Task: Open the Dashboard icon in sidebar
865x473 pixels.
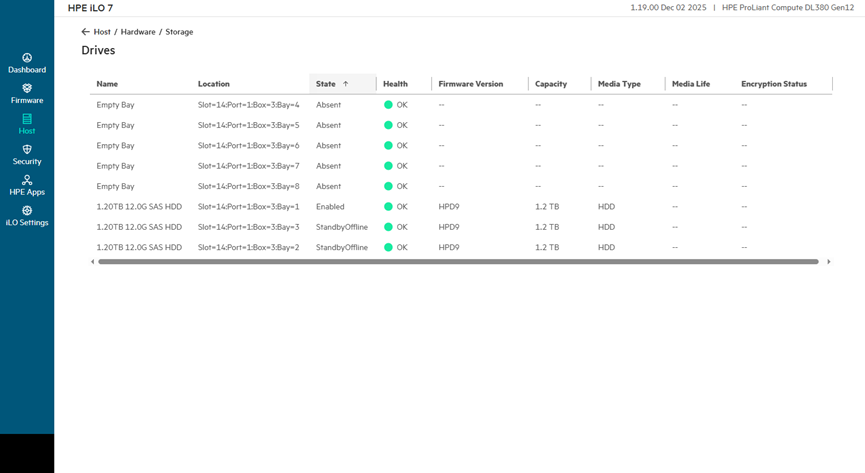Action: tap(27, 58)
